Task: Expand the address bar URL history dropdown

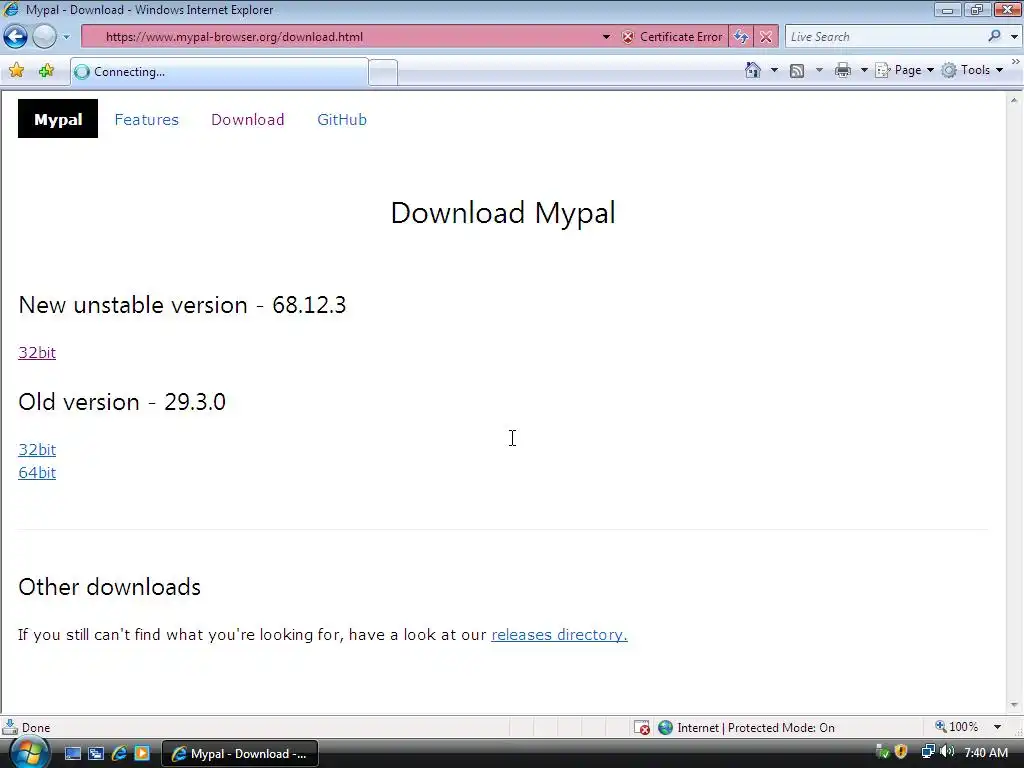Action: (606, 37)
